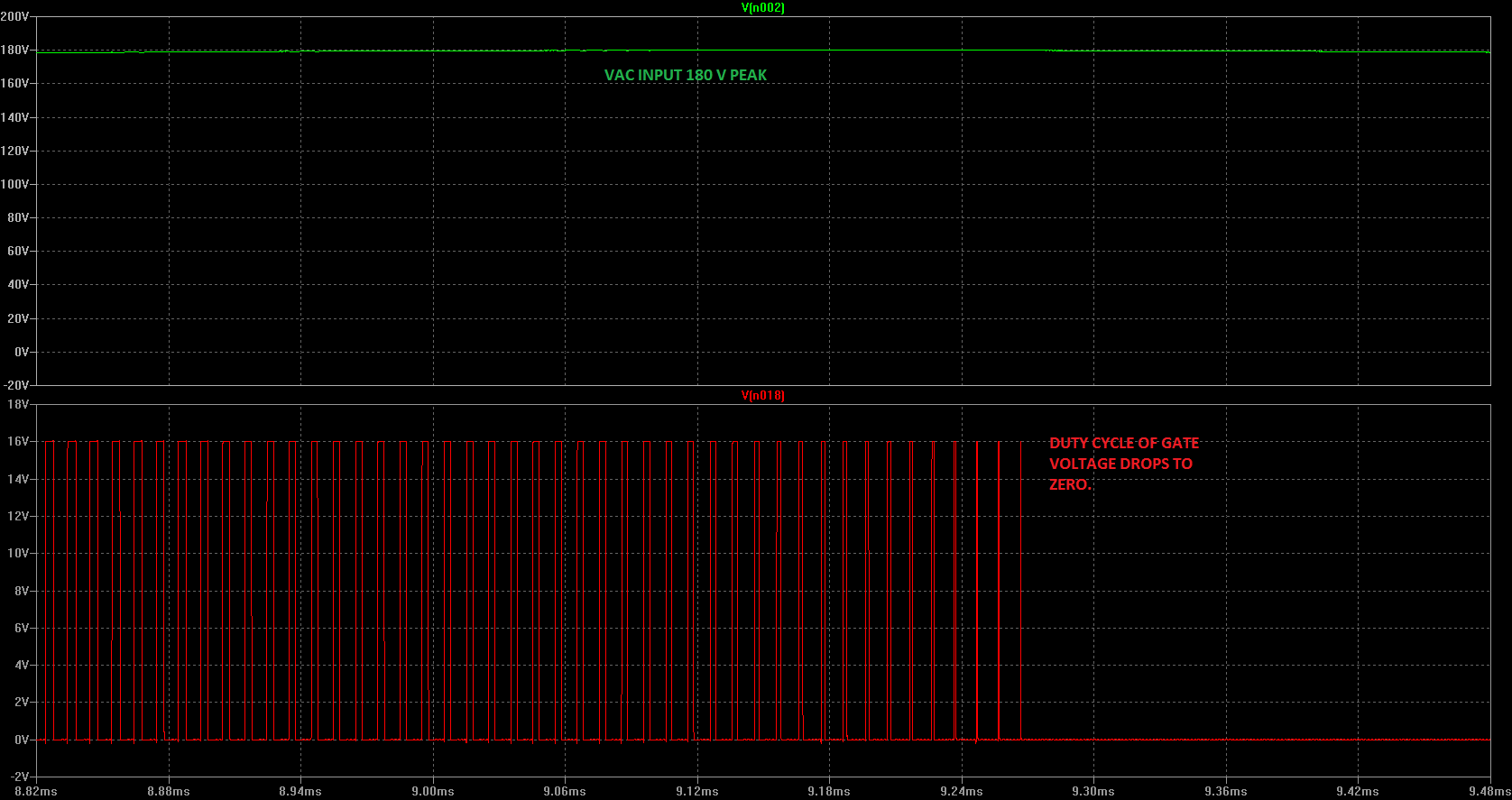This screenshot has height=800, width=1512.
Task: Click the 9.12ms time axis label
Action: (697, 791)
